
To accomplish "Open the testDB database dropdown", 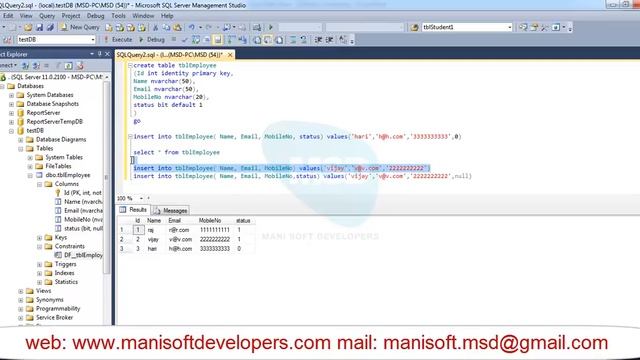I will pyautogui.click(x=93, y=40).
